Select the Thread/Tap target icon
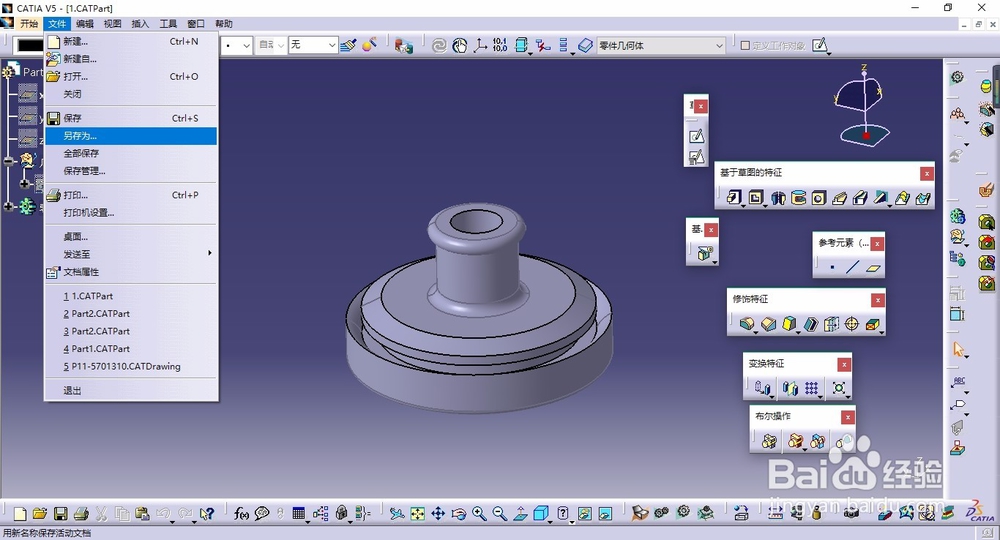The height and width of the screenshot is (540, 1000). click(851, 325)
